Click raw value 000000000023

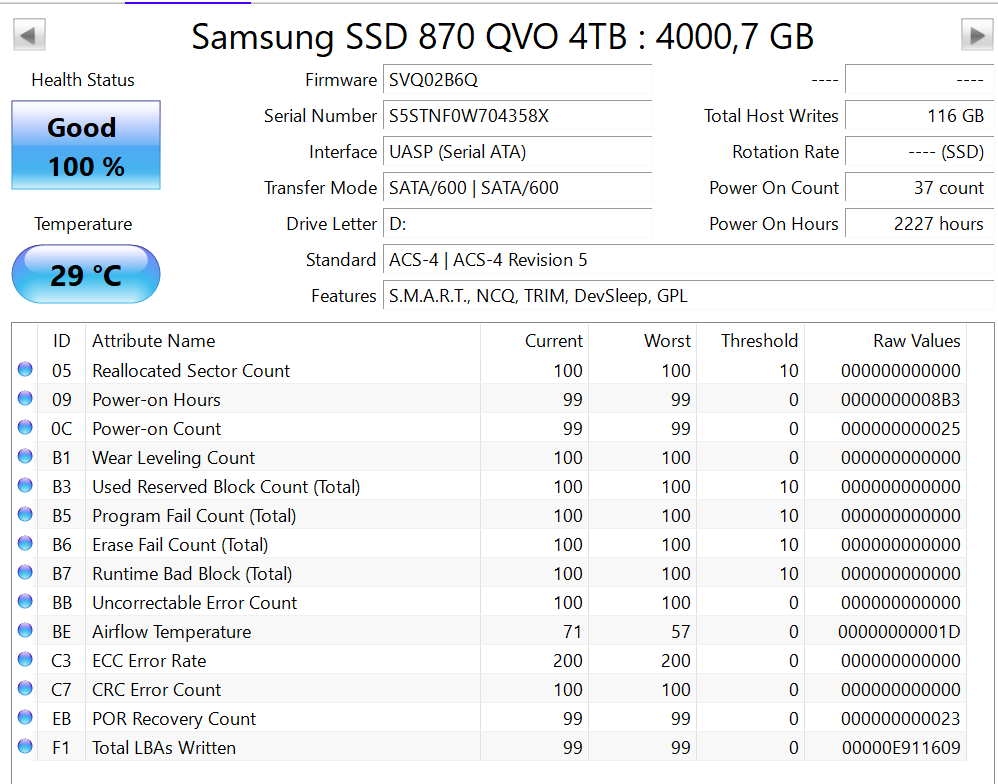tap(901, 719)
